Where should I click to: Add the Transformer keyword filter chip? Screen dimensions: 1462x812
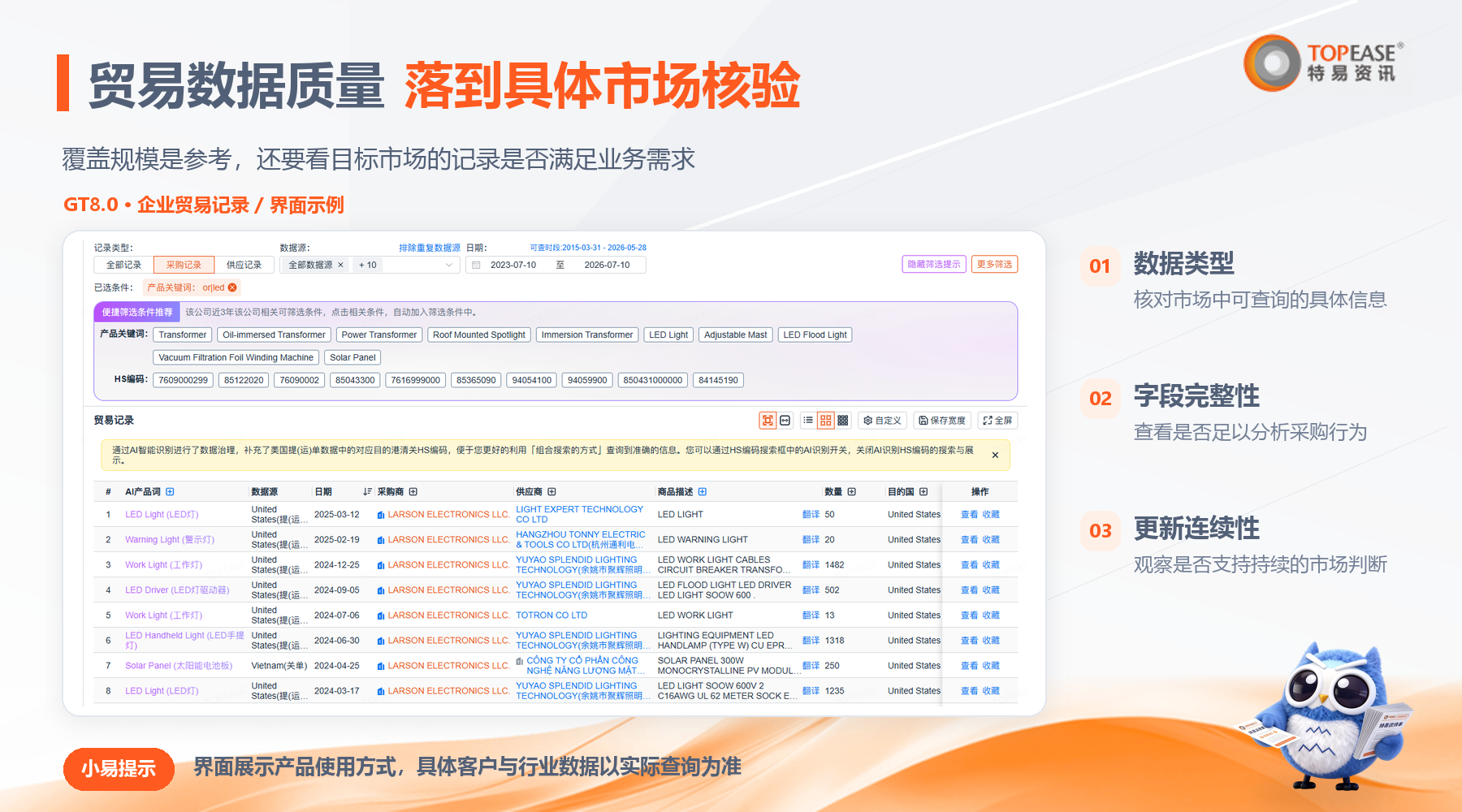pyautogui.click(x=183, y=335)
